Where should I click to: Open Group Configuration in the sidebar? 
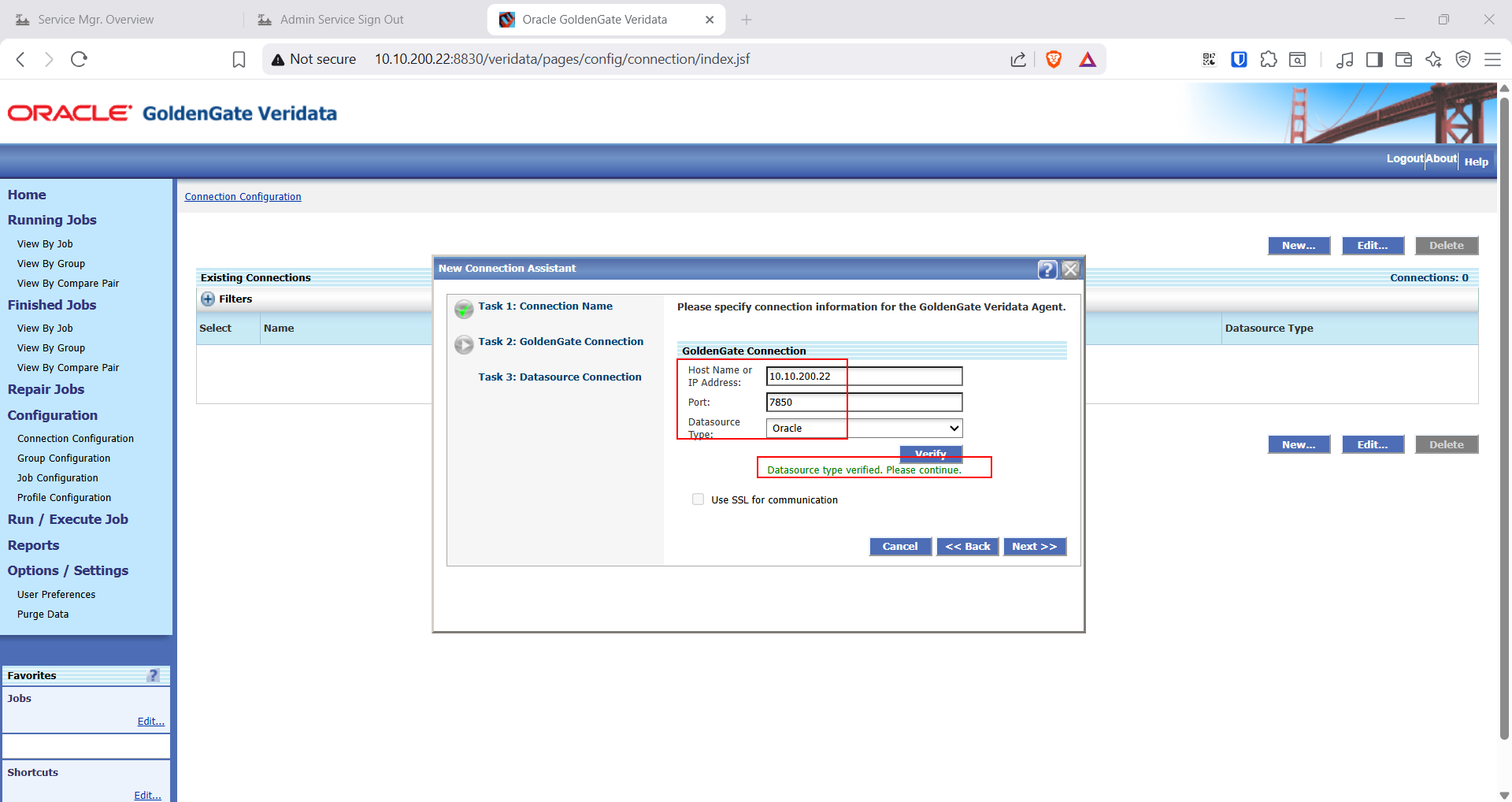[64, 459]
